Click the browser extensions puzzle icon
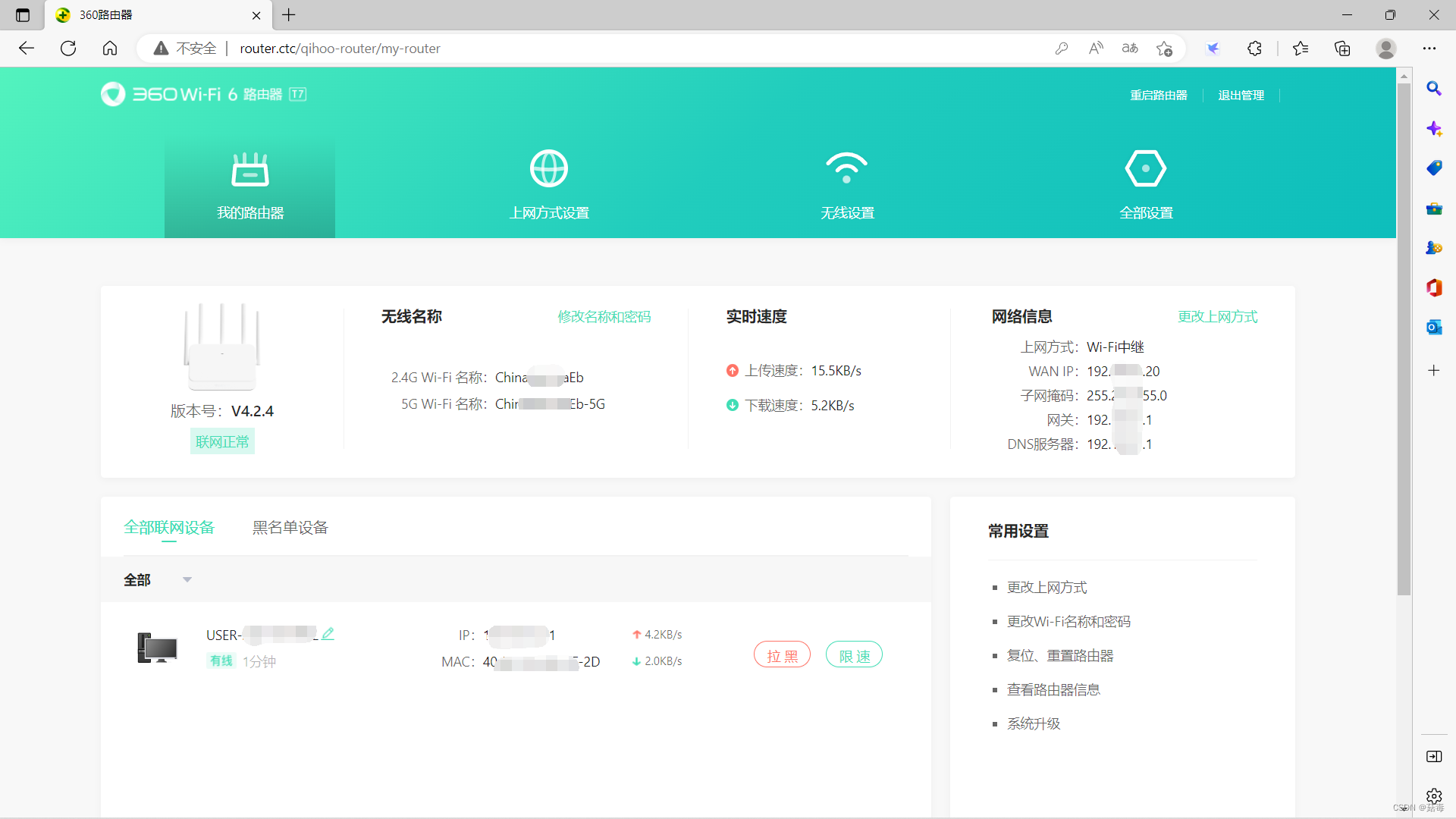 [x=1254, y=49]
